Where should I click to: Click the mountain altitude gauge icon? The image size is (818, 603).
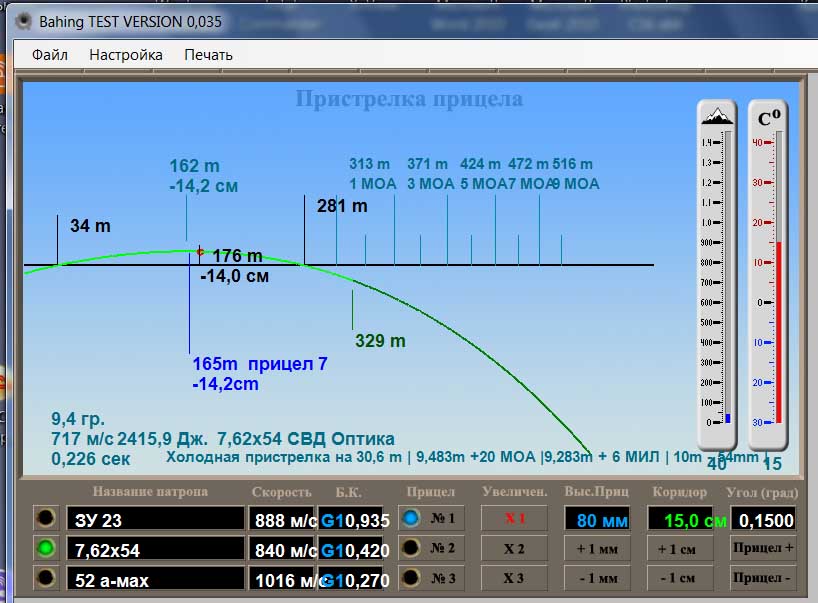tap(716, 118)
